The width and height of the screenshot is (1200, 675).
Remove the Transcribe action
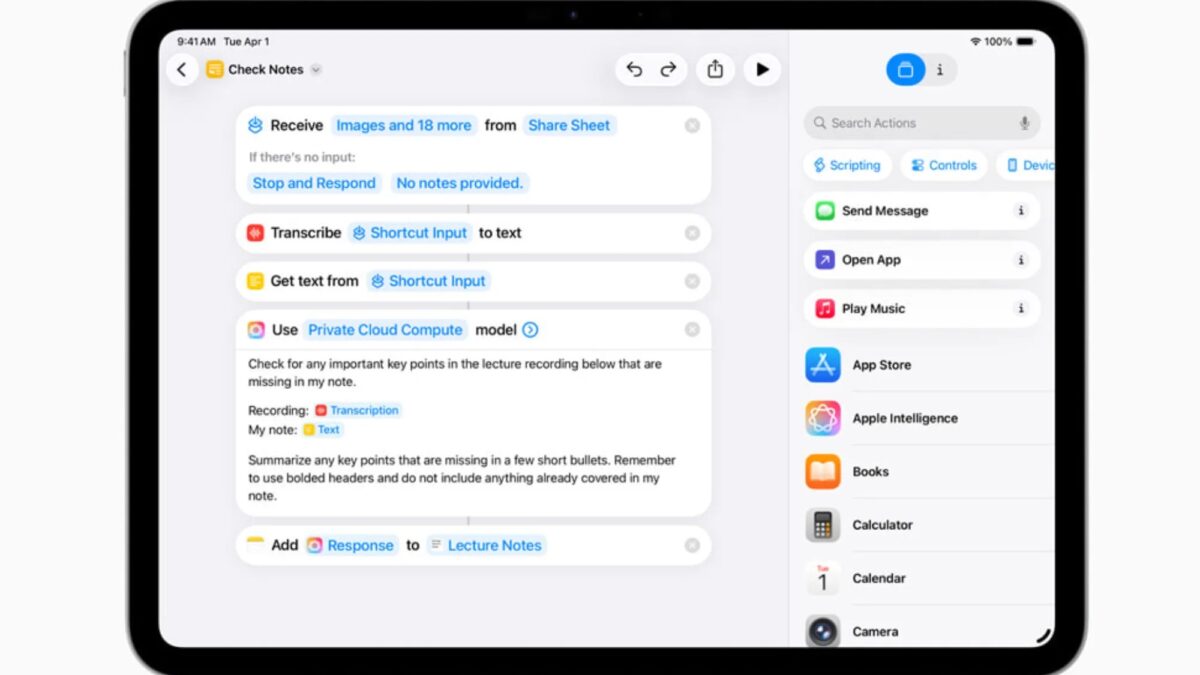click(692, 233)
